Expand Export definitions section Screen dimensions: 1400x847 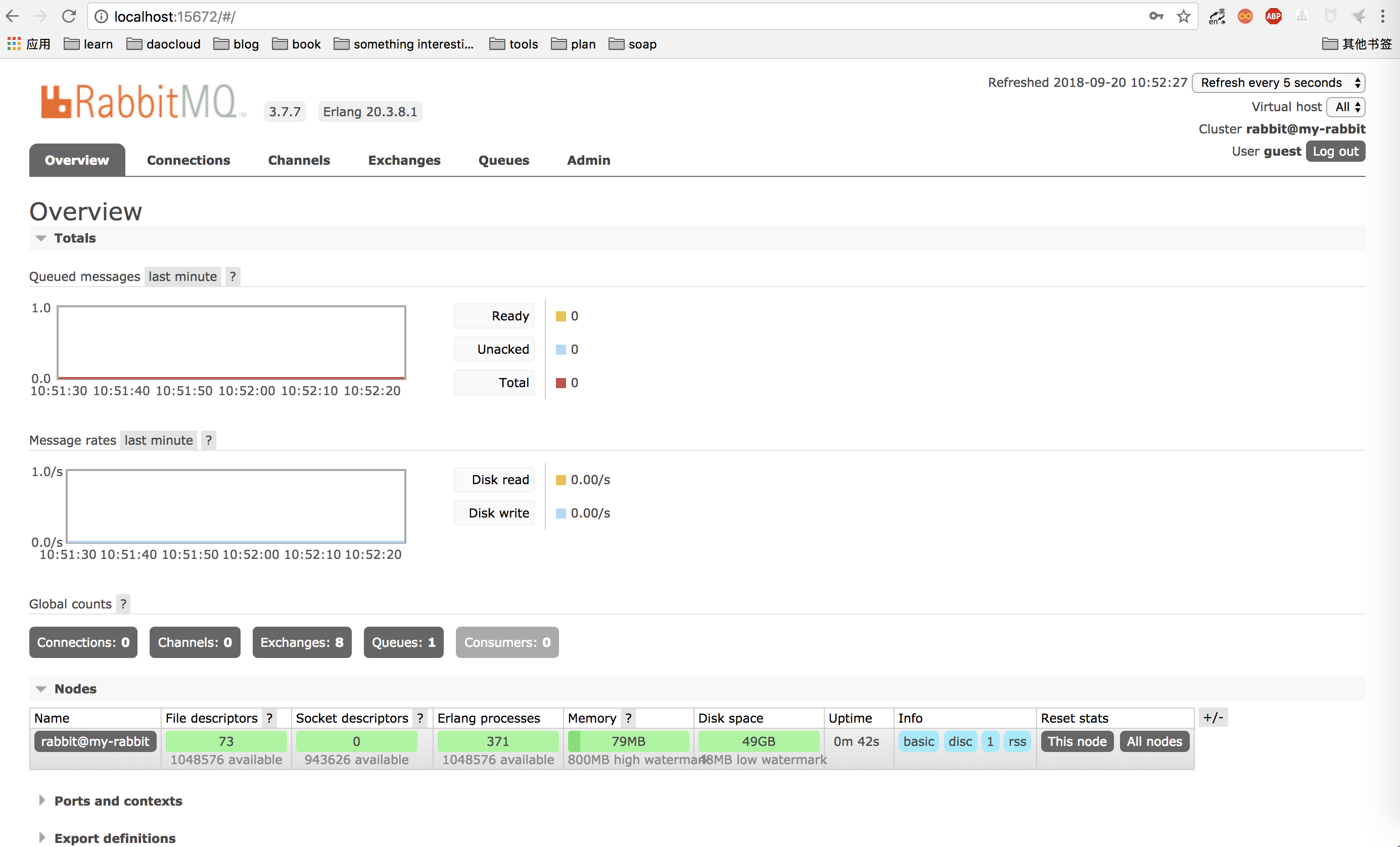click(x=114, y=838)
